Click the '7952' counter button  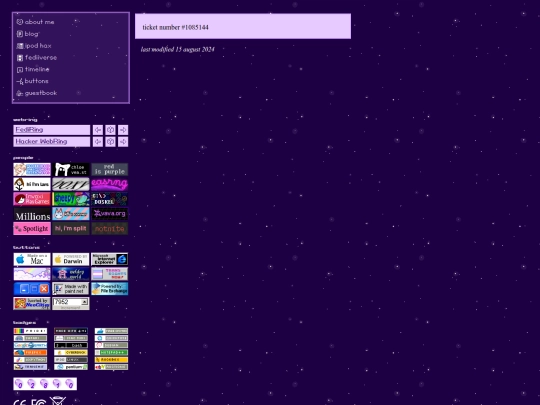[x=71, y=304]
